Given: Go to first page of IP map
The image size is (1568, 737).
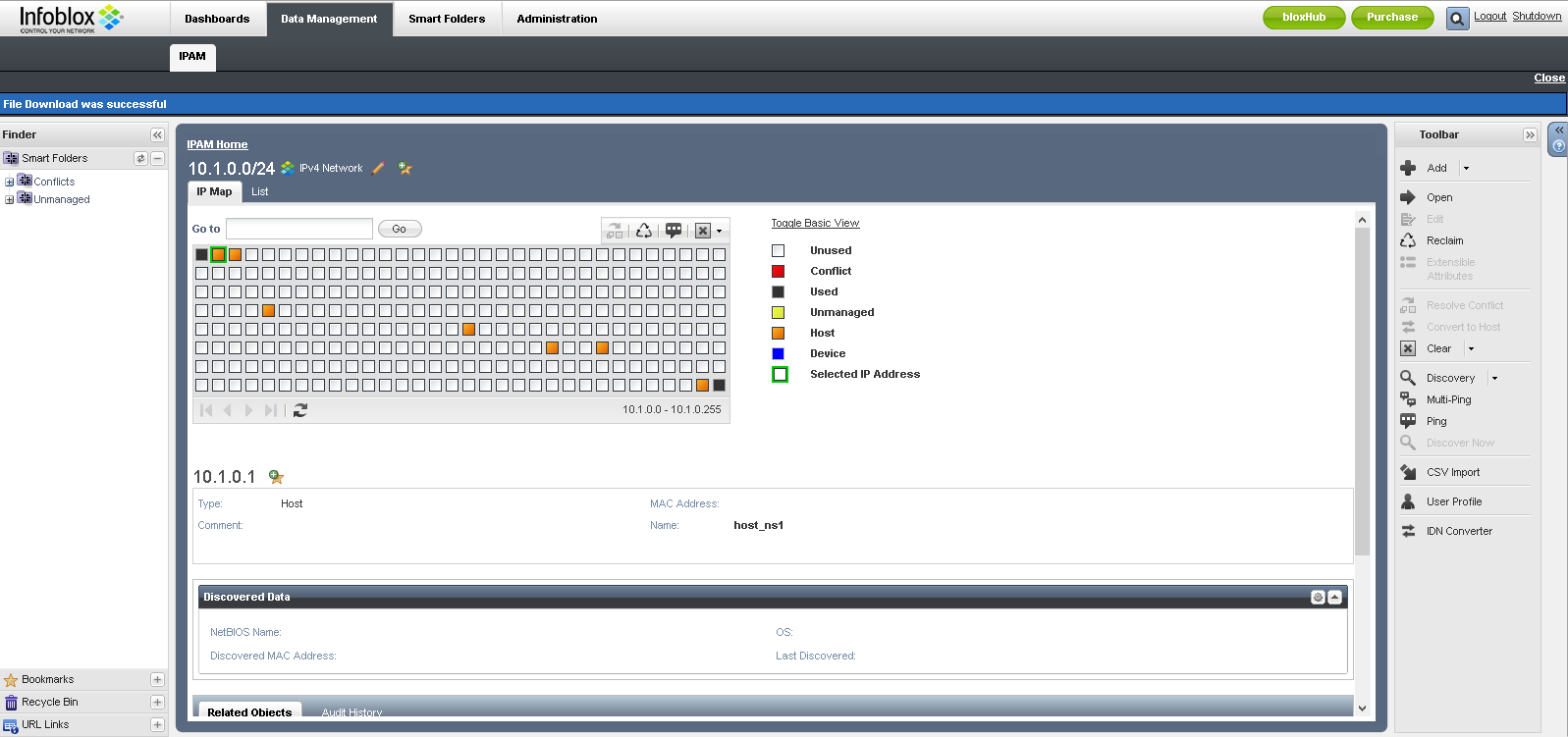Looking at the screenshot, I should 206,410.
